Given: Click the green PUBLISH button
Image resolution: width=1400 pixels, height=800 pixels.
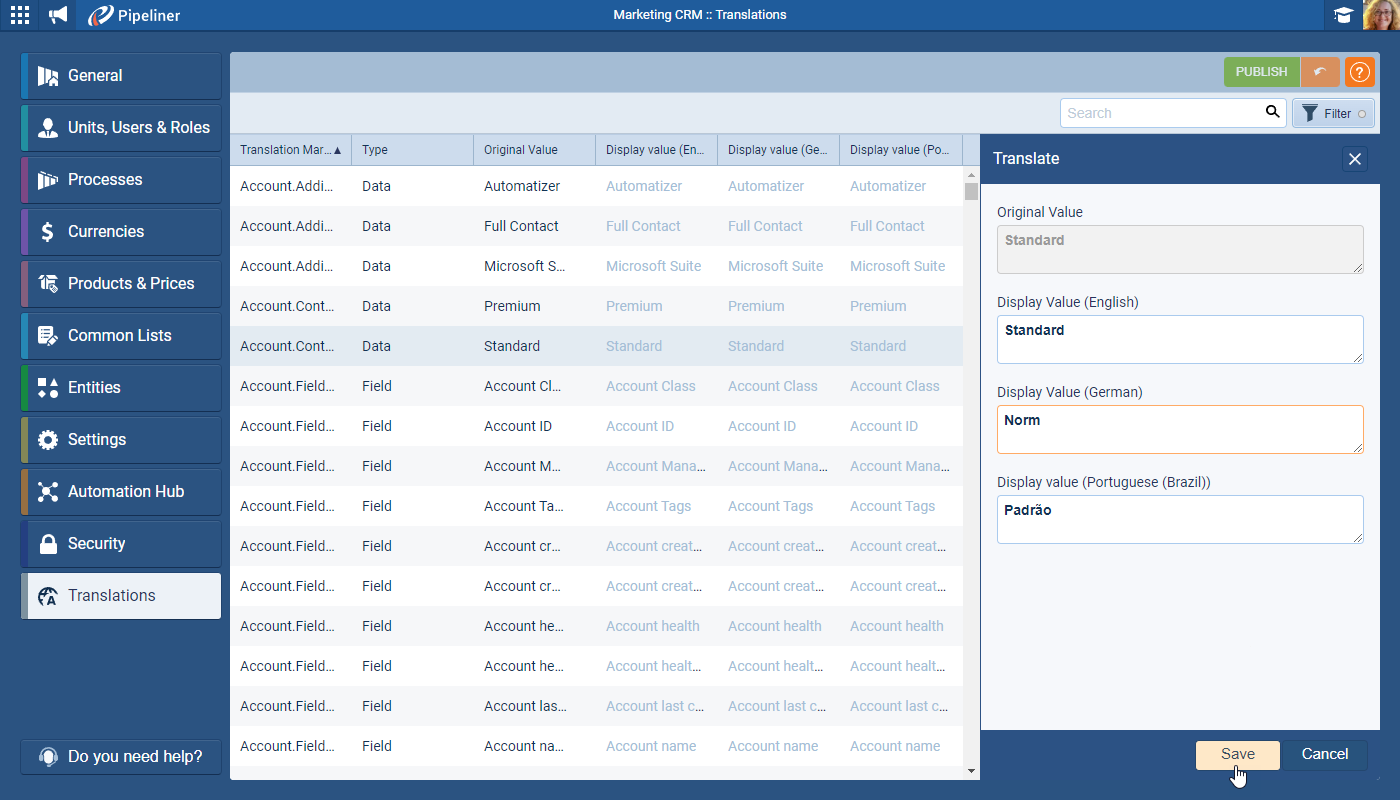Looking at the screenshot, I should [x=1261, y=72].
